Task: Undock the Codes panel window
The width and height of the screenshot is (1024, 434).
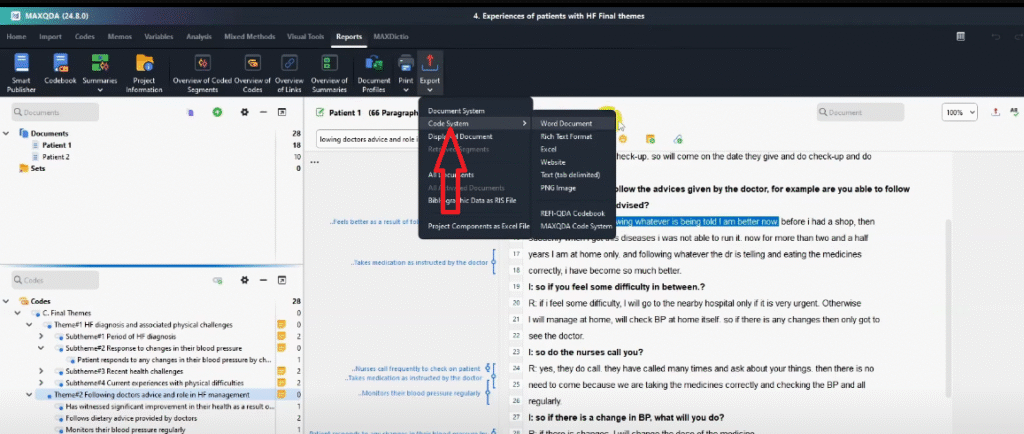Action: [282, 280]
